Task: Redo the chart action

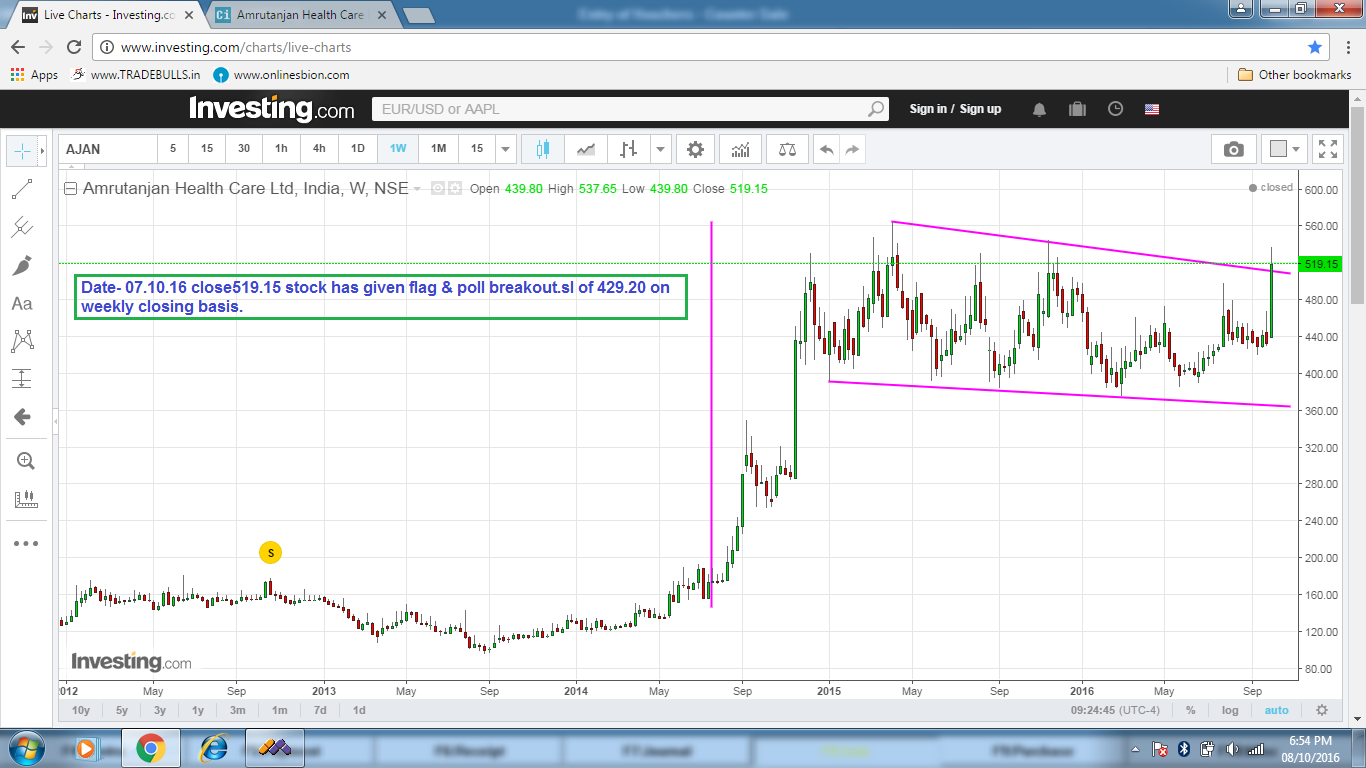Action: tap(852, 149)
